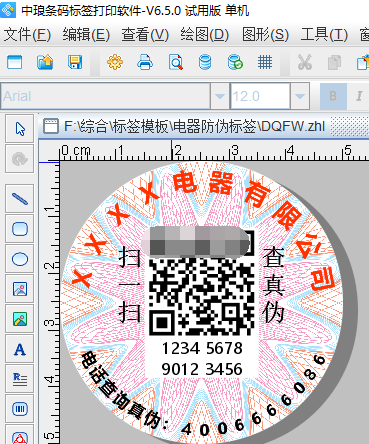Select the DQFW.zhl document tab

[x=184, y=126]
